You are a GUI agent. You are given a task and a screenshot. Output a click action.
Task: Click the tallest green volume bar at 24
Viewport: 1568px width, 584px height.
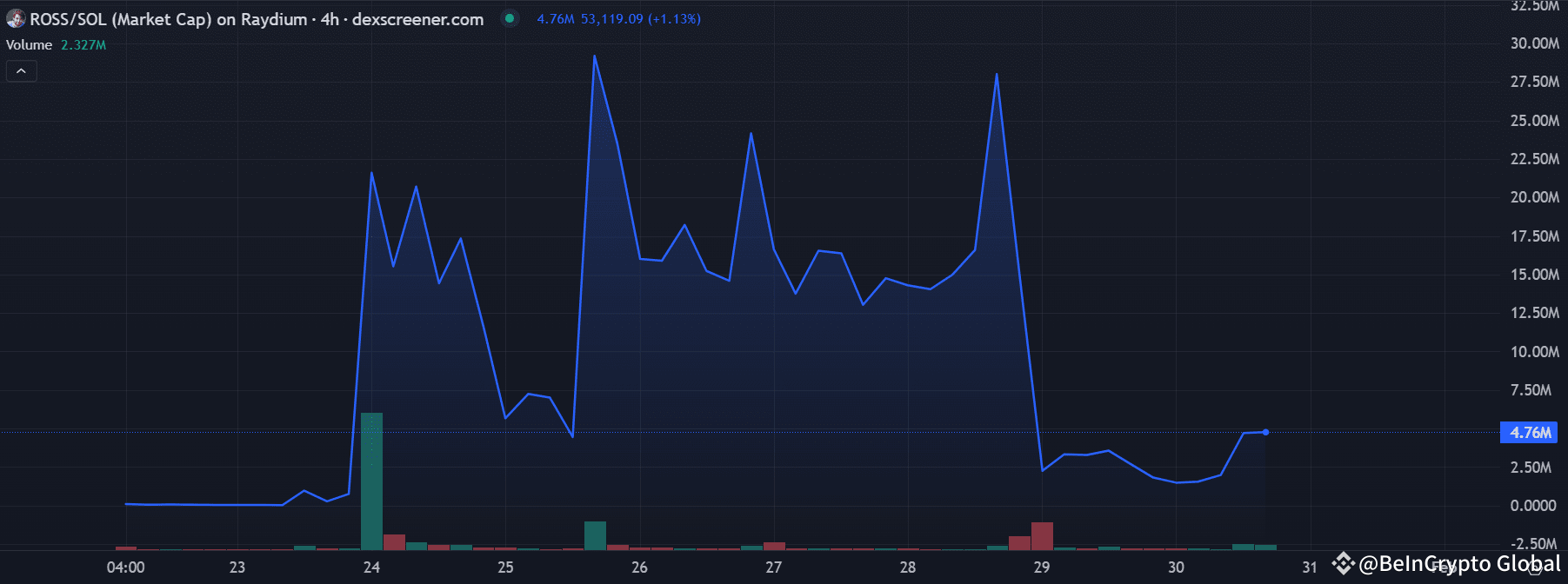(x=371, y=481)
